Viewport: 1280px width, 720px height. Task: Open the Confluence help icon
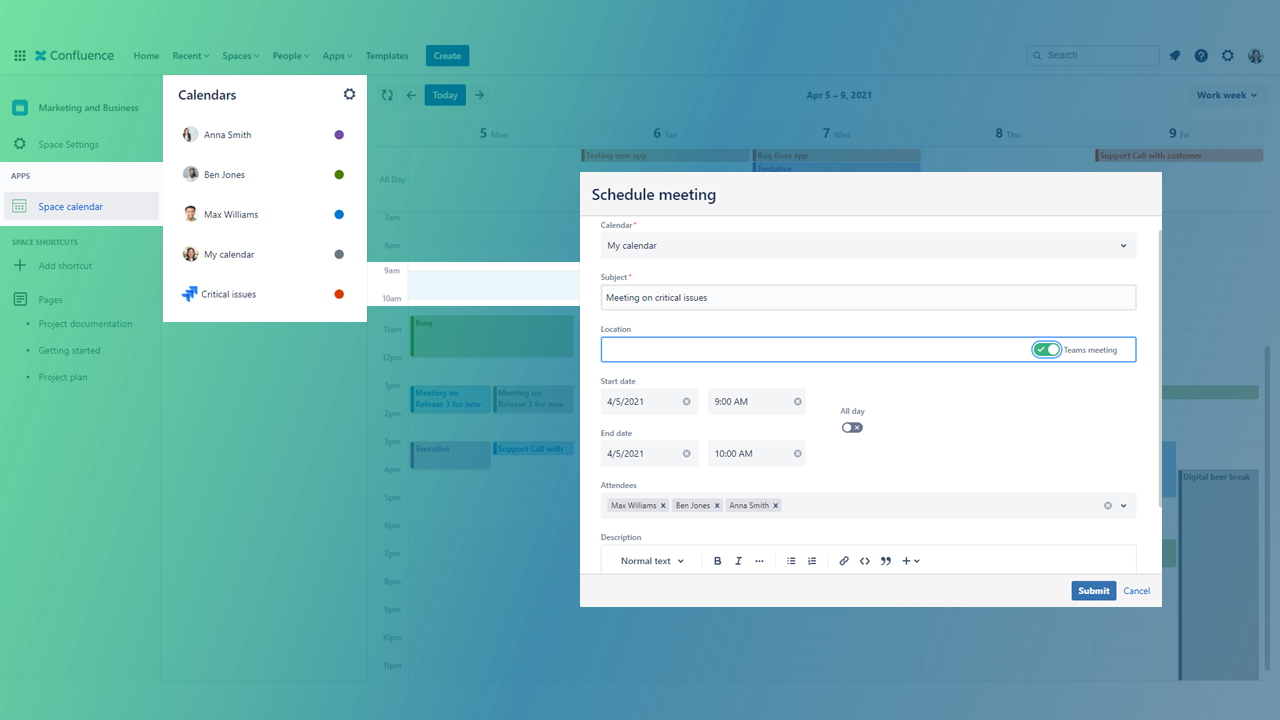(1201, 56)
